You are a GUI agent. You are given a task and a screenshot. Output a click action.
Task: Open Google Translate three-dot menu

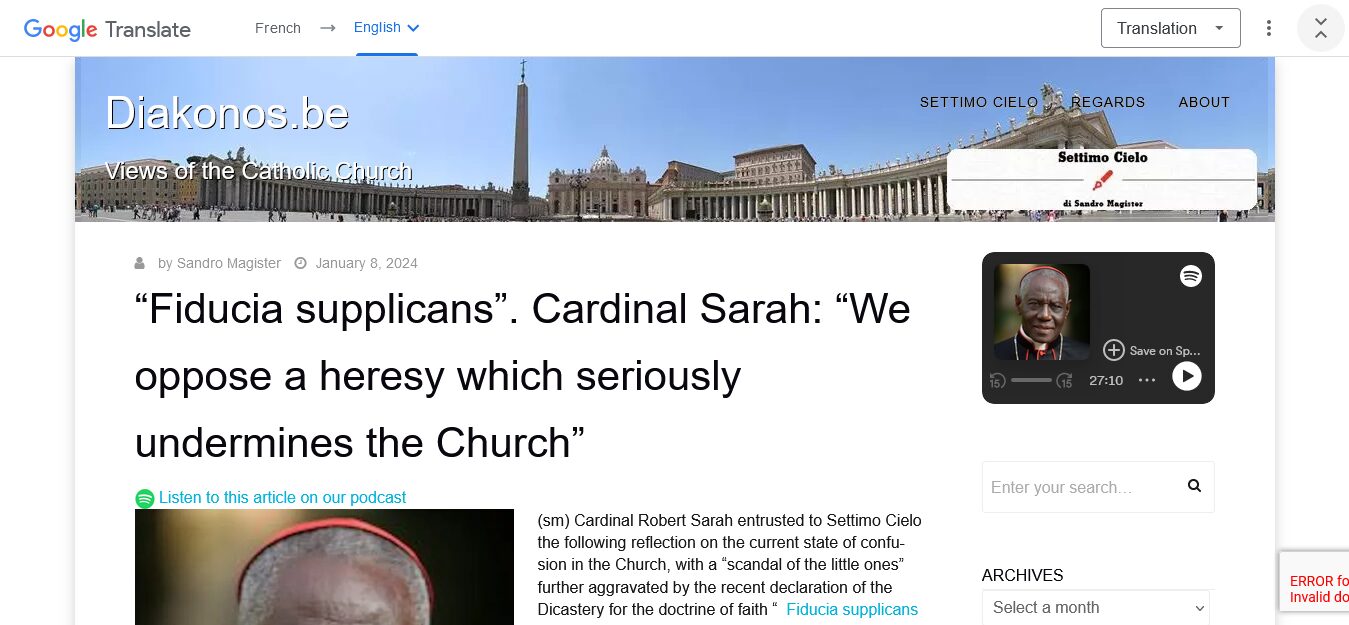pyautogui.click(x=1269, y=28)
